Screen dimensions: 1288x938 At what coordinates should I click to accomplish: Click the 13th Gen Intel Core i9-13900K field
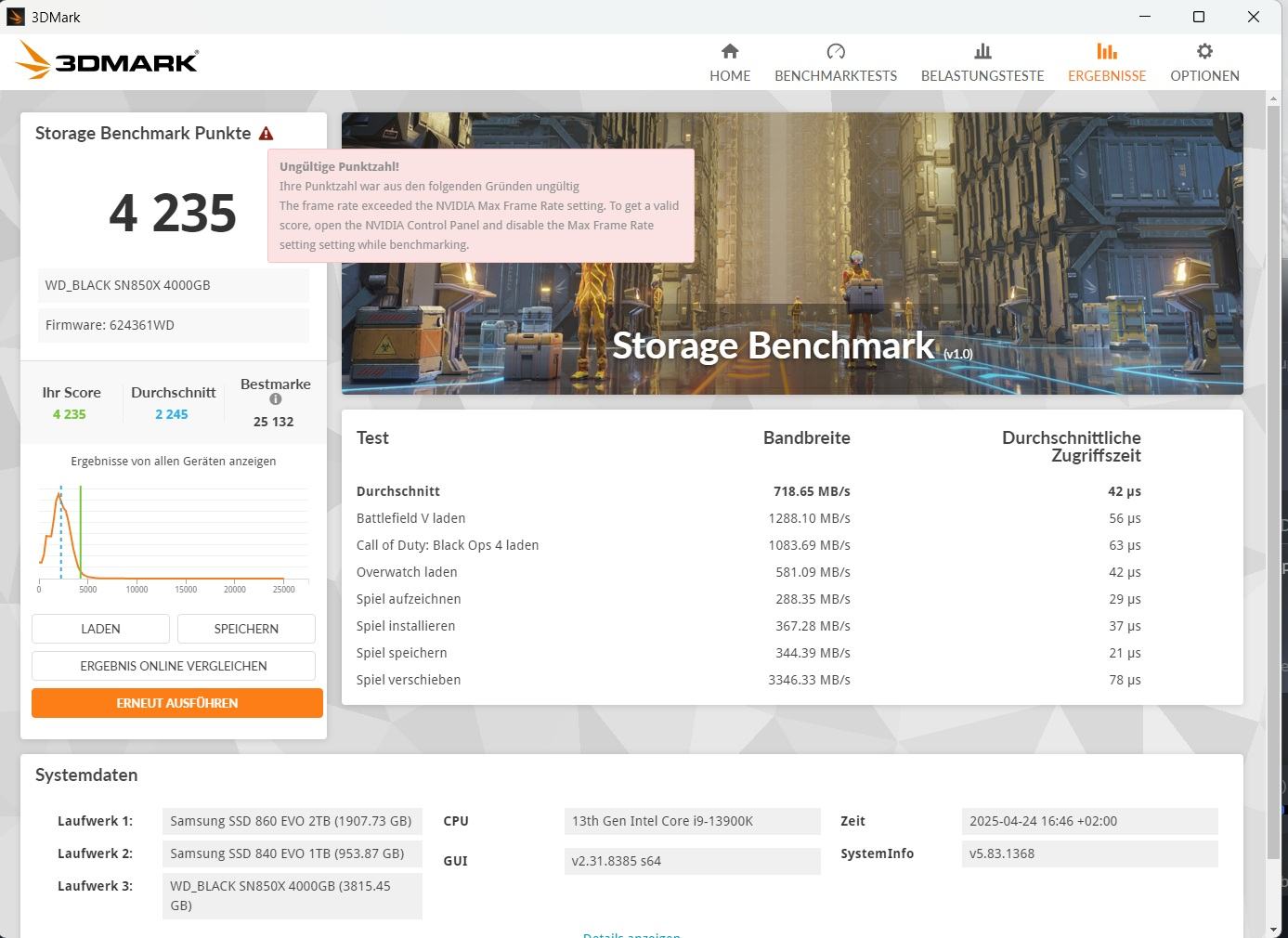(x=693, y=821)
